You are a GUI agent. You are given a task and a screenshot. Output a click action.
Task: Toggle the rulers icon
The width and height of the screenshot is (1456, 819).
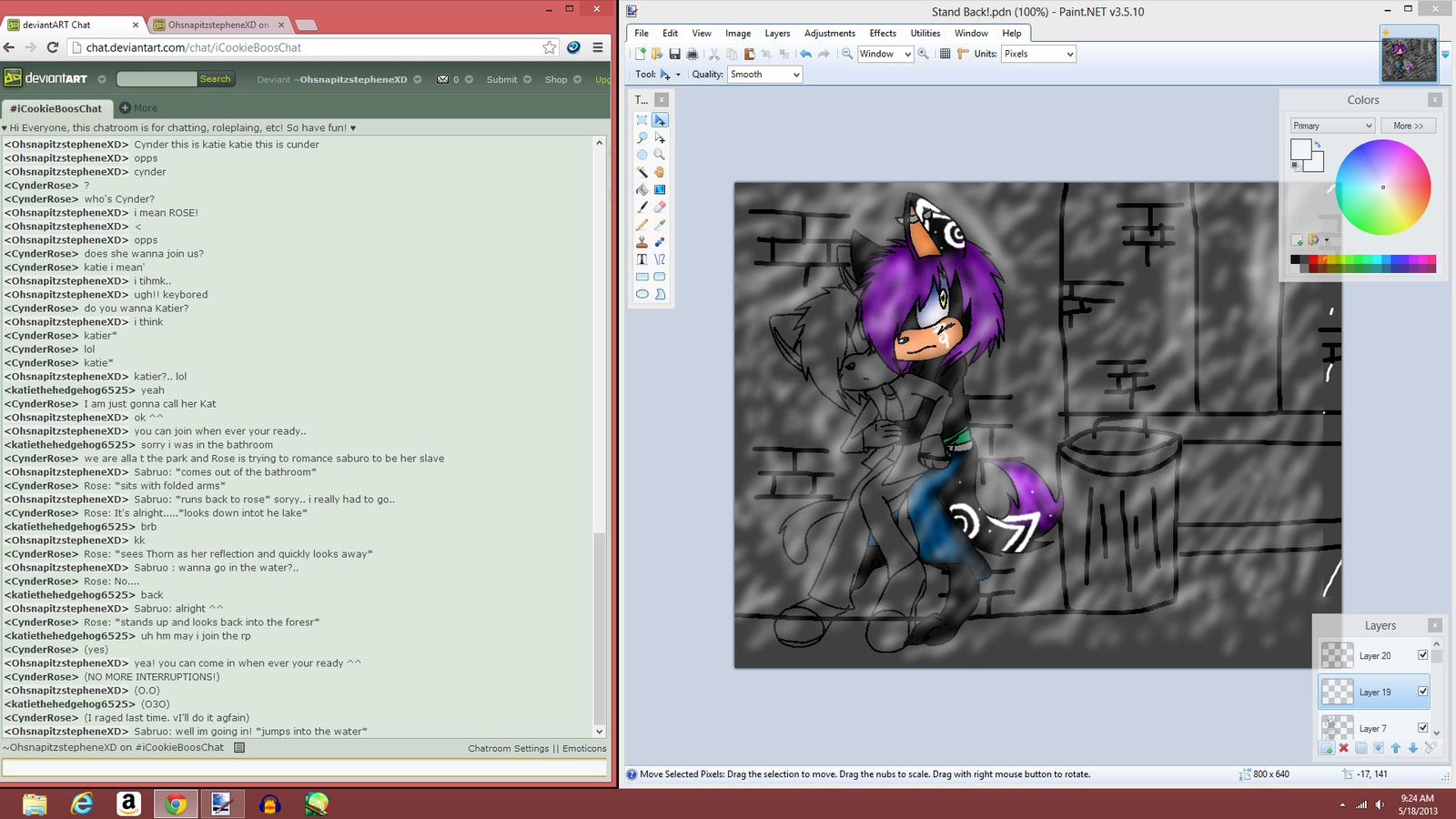pos(963,54)
